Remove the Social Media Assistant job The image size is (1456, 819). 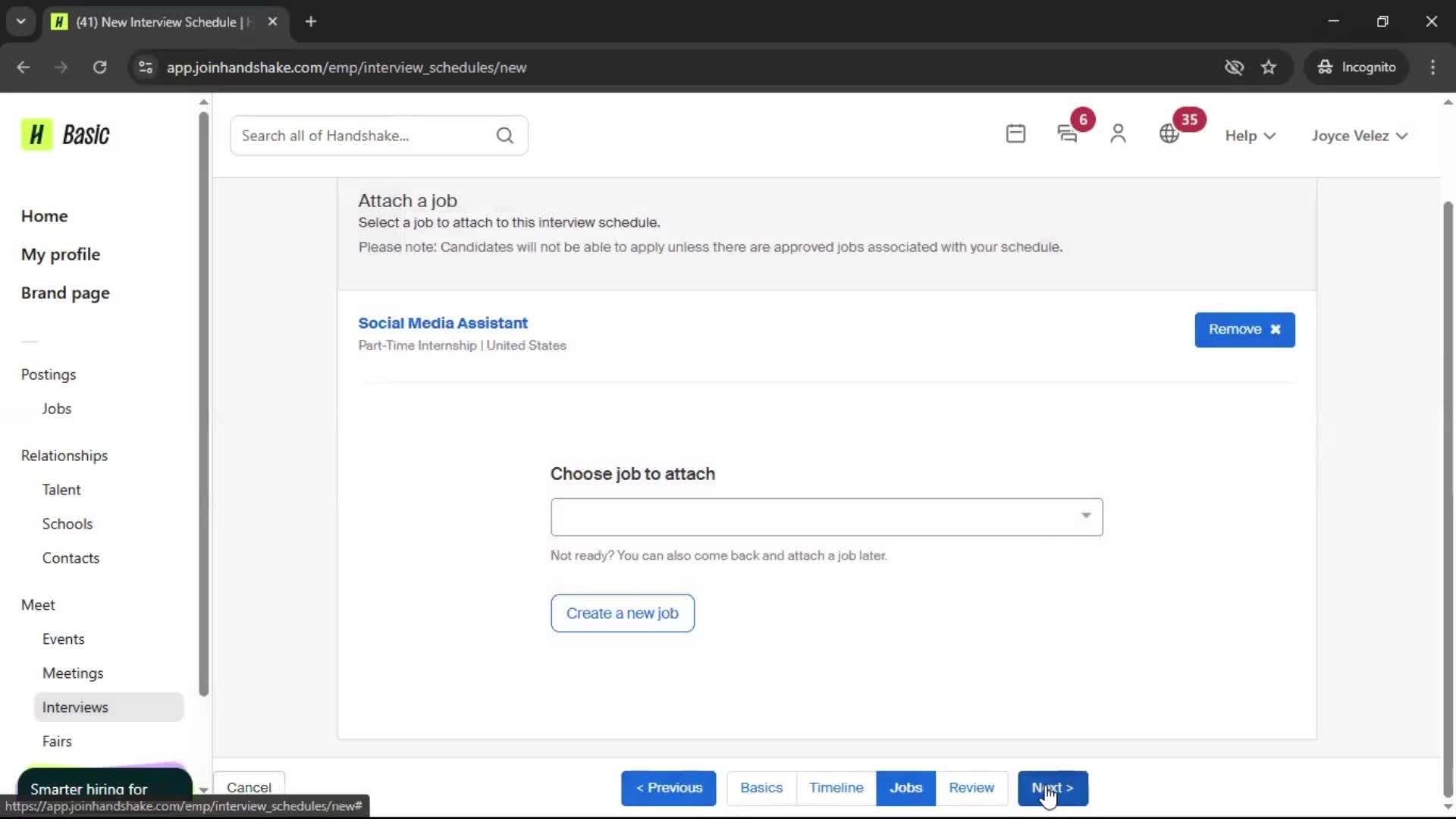click(1244, 330)
